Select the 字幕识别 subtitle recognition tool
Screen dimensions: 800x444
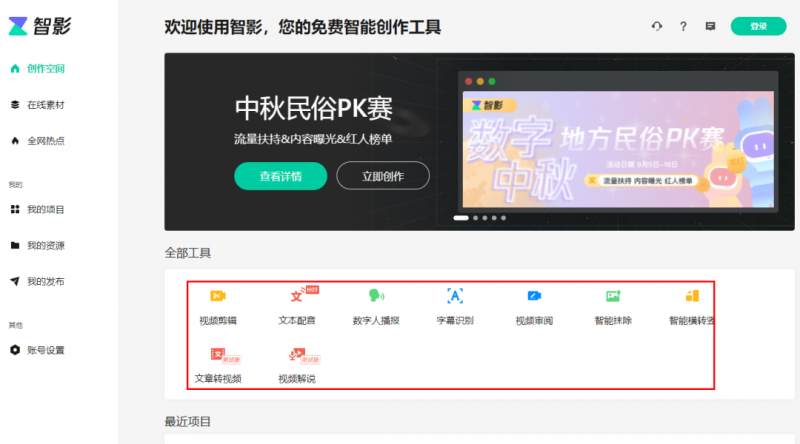click(x=454, y=306)
